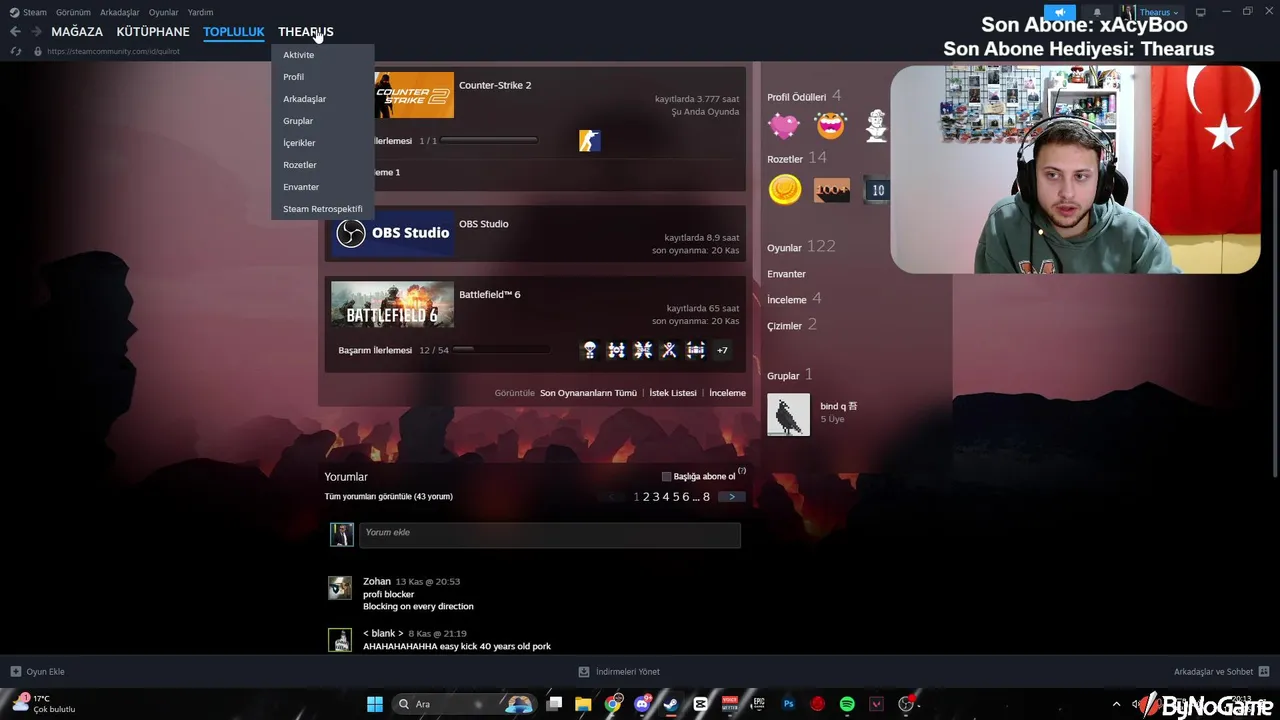The width and height of the screenshot is (1280, 720).
Task: Choose Envanter in the dropdown list
Action: pos(301,187)
